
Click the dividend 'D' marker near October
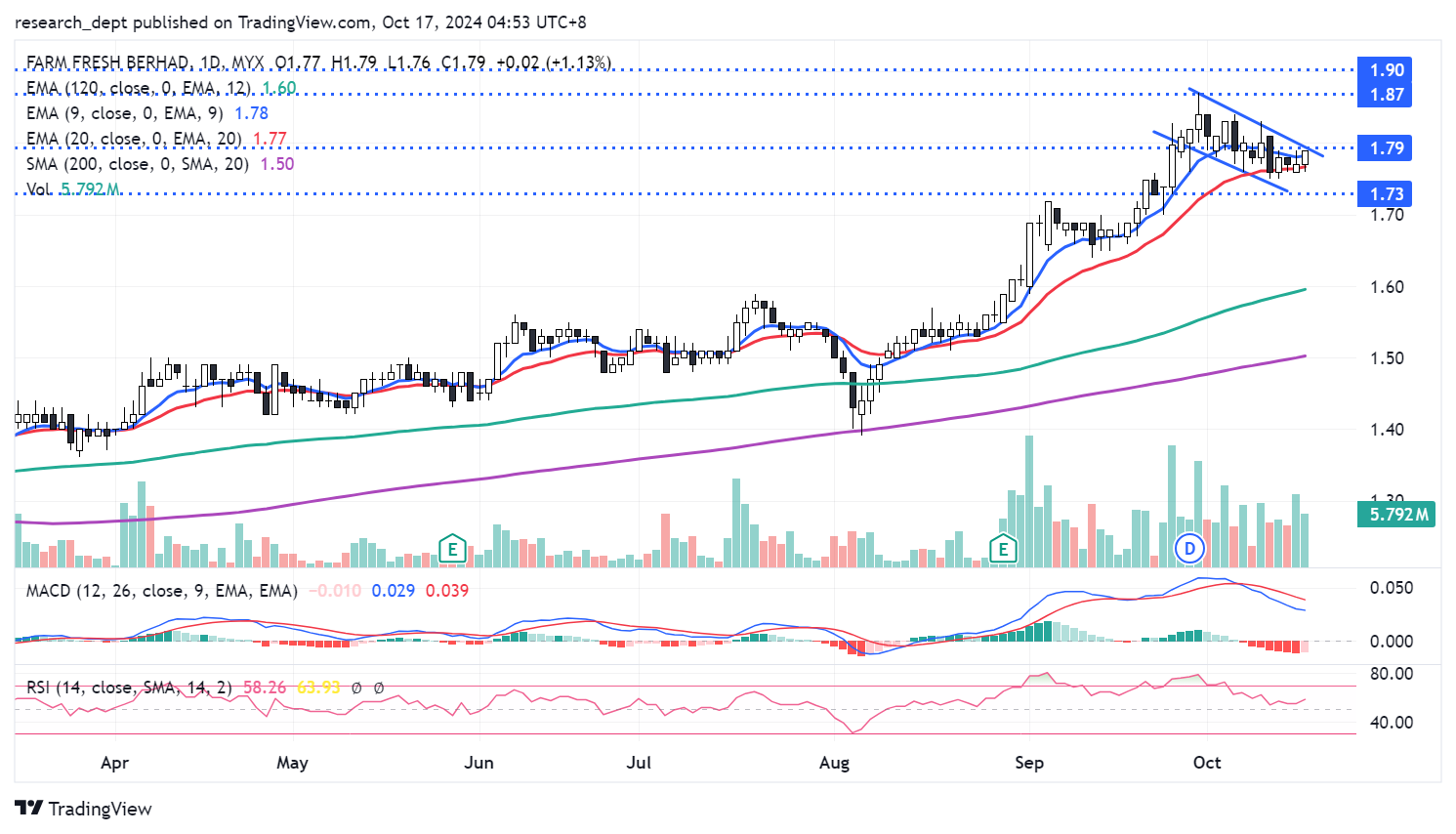(1189, 549)
